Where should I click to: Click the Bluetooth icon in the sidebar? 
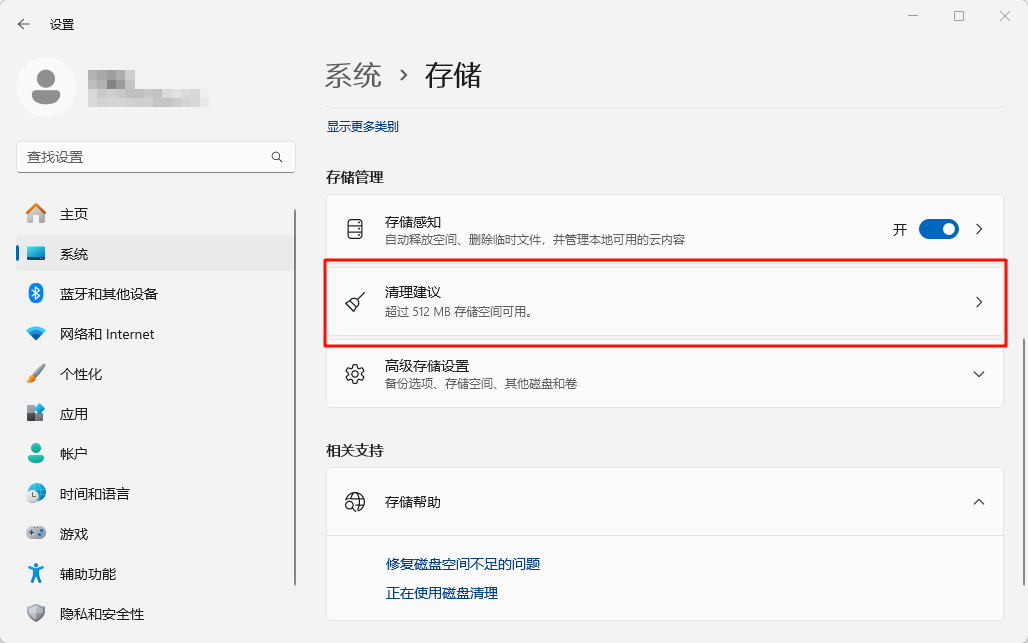[x=36, y=294]
